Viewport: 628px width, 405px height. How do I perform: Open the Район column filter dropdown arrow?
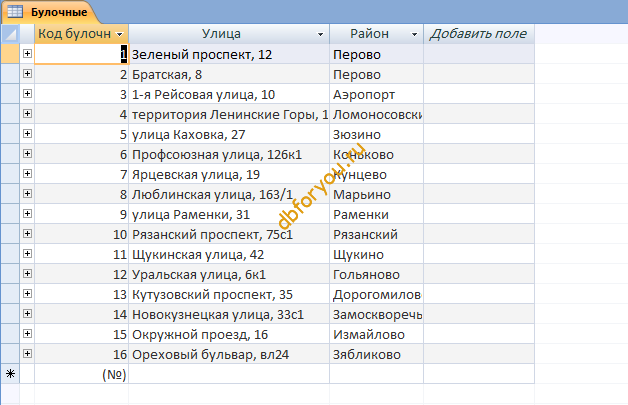point(415,34)
